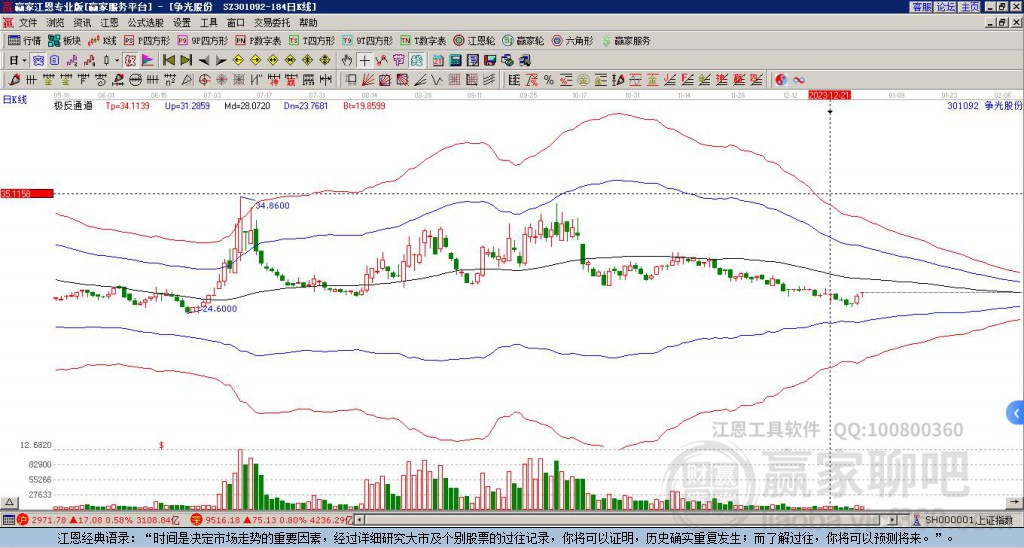1024x548 pixels.
Task: Click the 301092 争光股份 stock label
Action: (984, 105)
